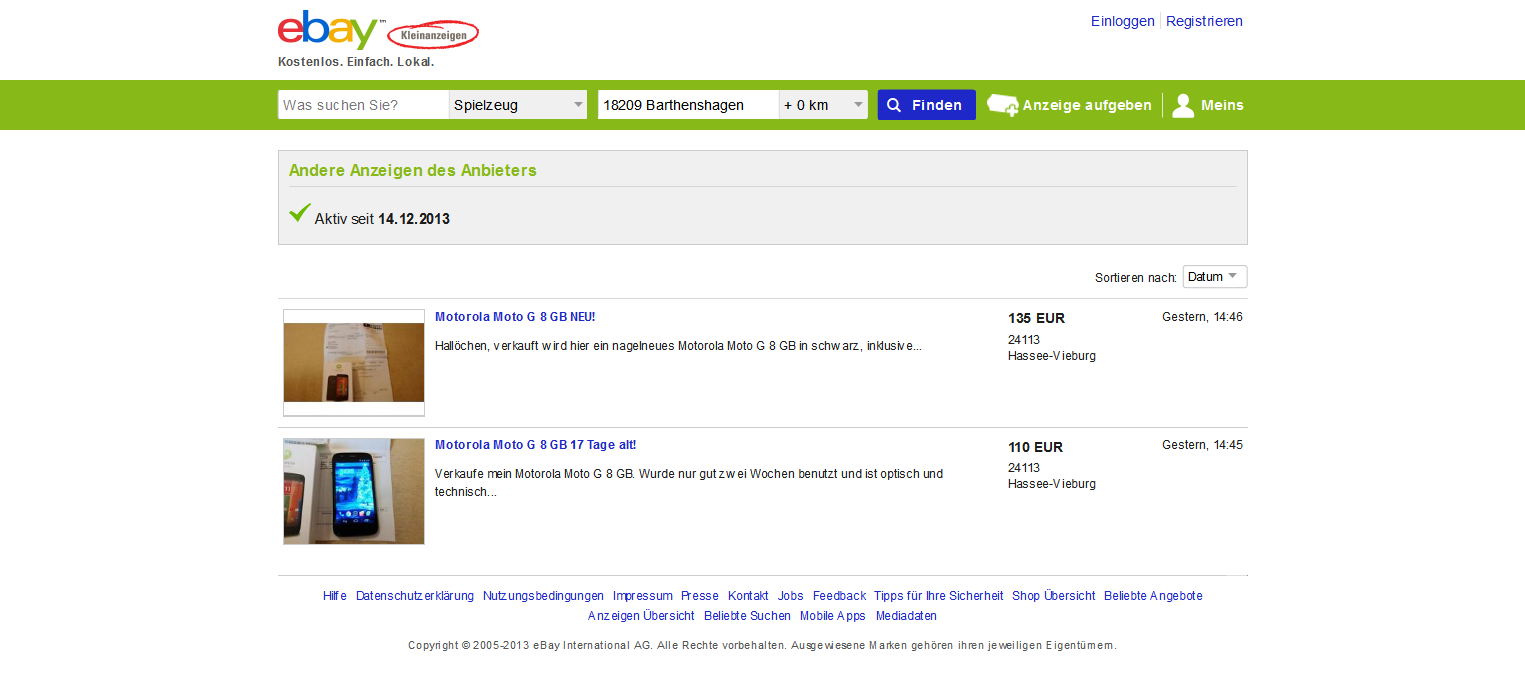Open the Jobs footer link
This screenshot has height=697, width=1525.
point(791,596)
